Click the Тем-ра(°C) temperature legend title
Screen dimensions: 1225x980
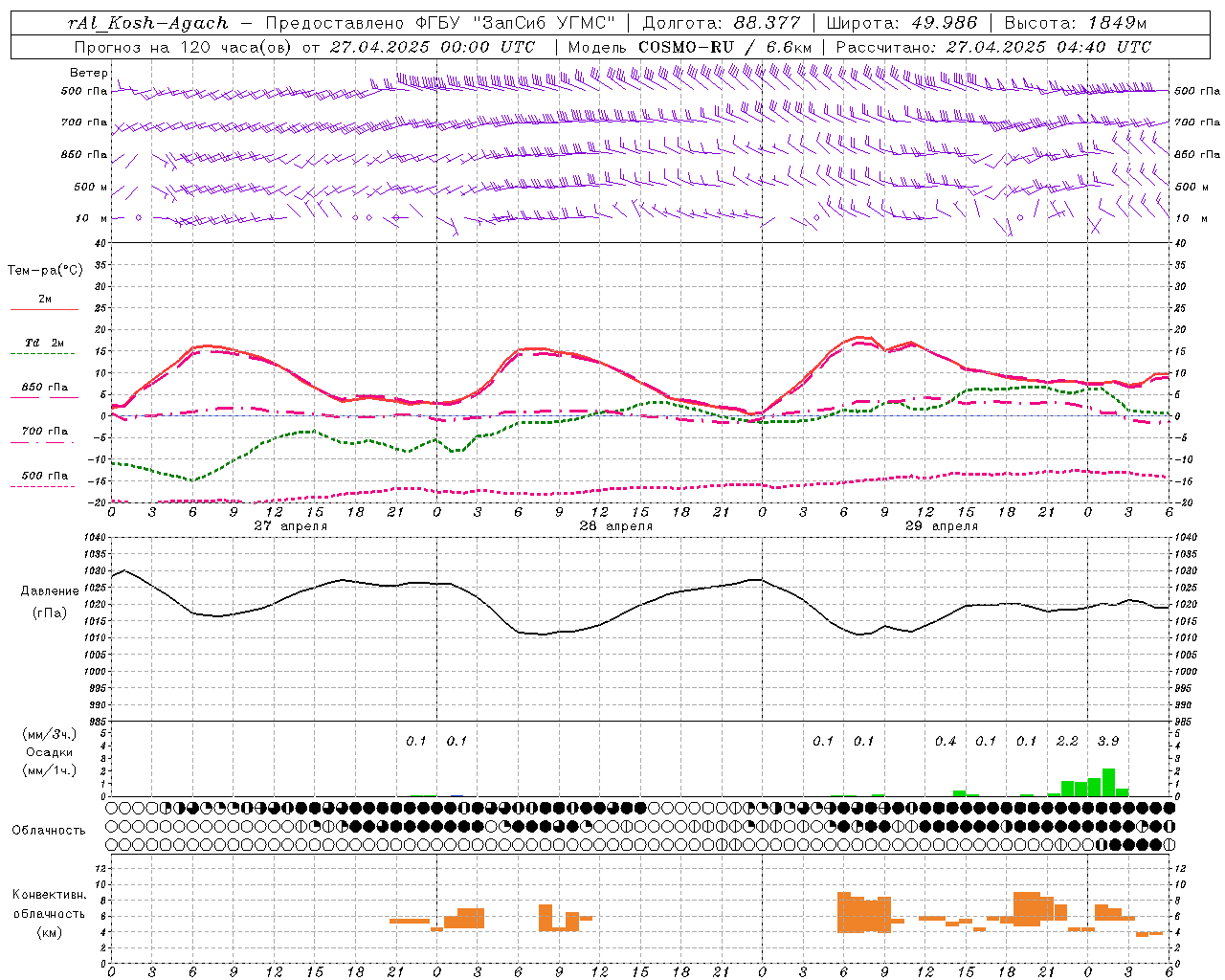[45, 271]
